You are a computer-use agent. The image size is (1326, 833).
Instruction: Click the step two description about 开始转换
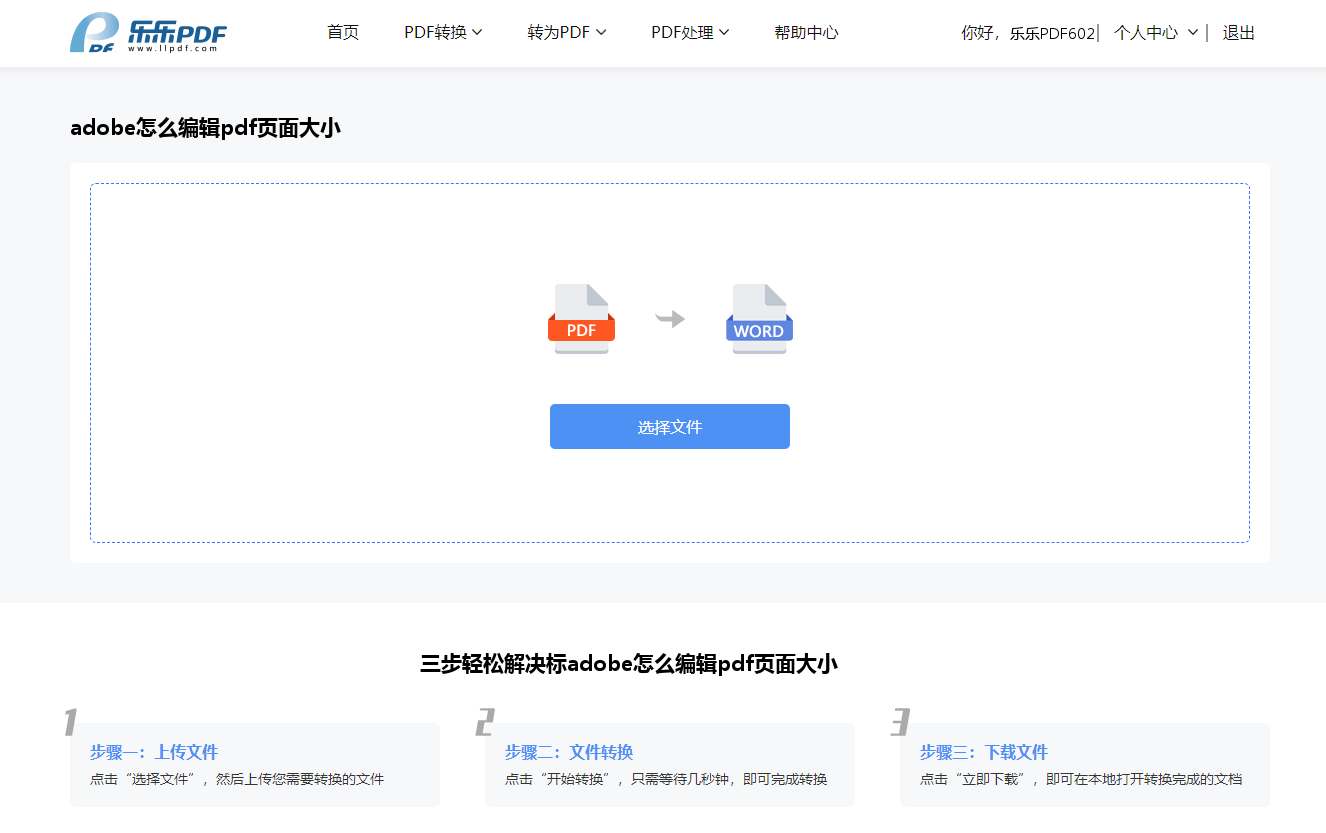[x=666, y=779]
